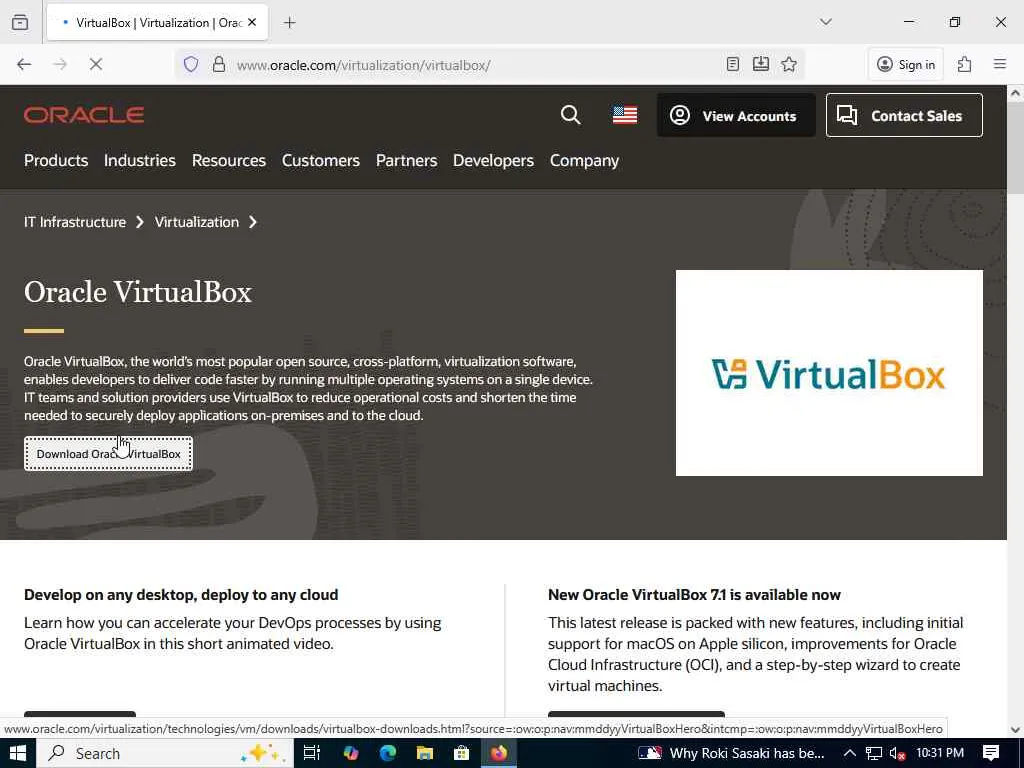Open the Customers menu

point(321,161)
